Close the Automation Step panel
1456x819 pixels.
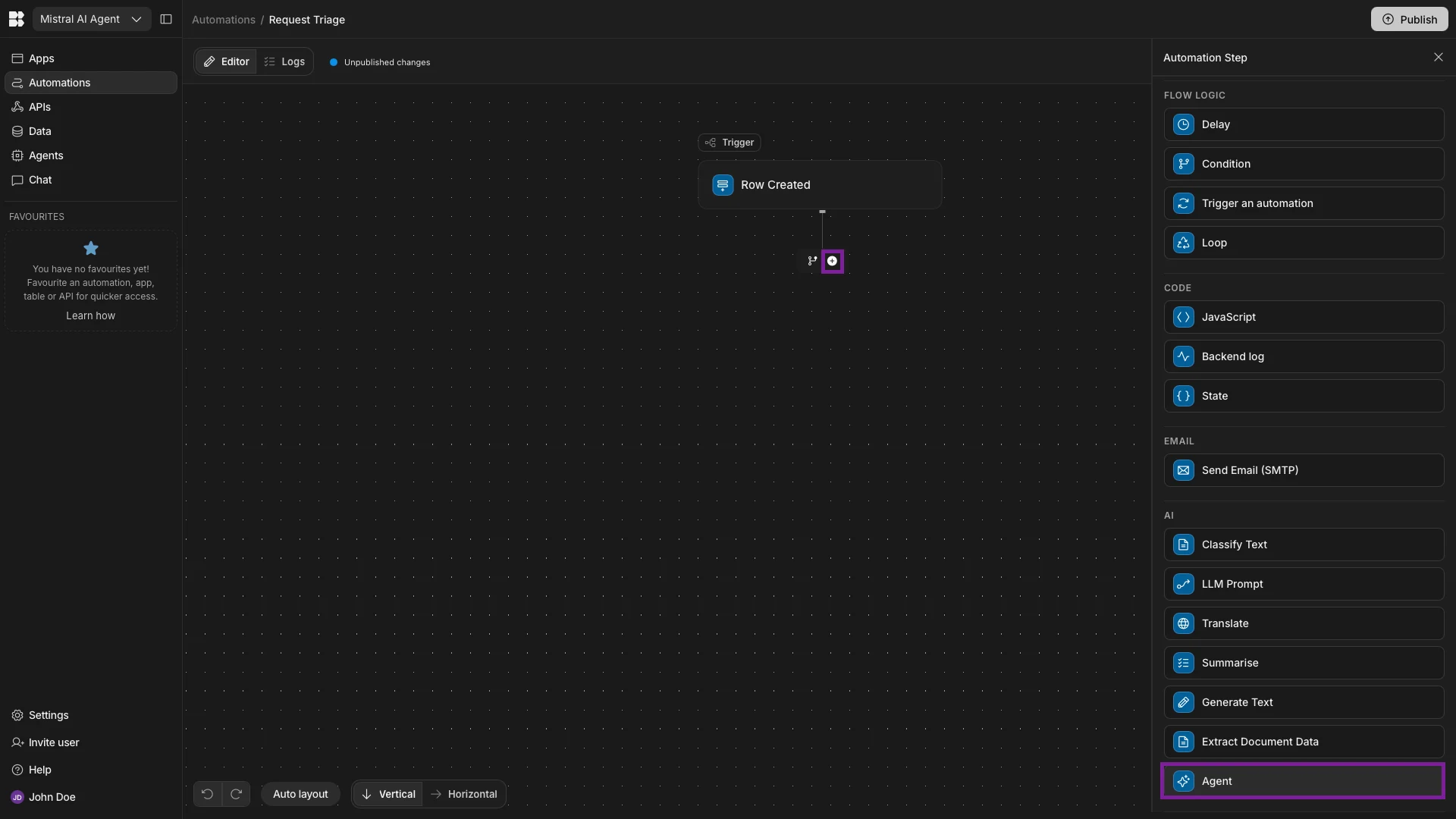(x=1438, y=58)
